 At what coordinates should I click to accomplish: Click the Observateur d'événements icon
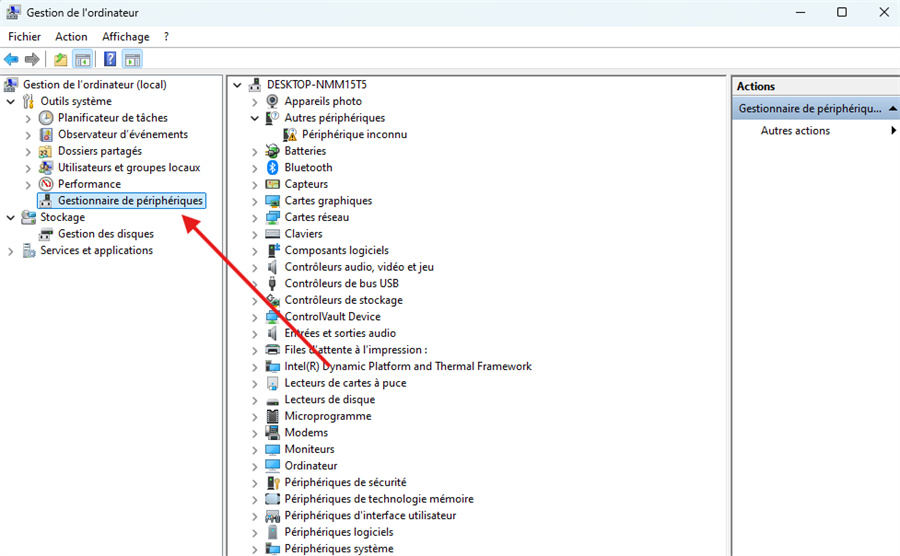(x=46, y=134)
